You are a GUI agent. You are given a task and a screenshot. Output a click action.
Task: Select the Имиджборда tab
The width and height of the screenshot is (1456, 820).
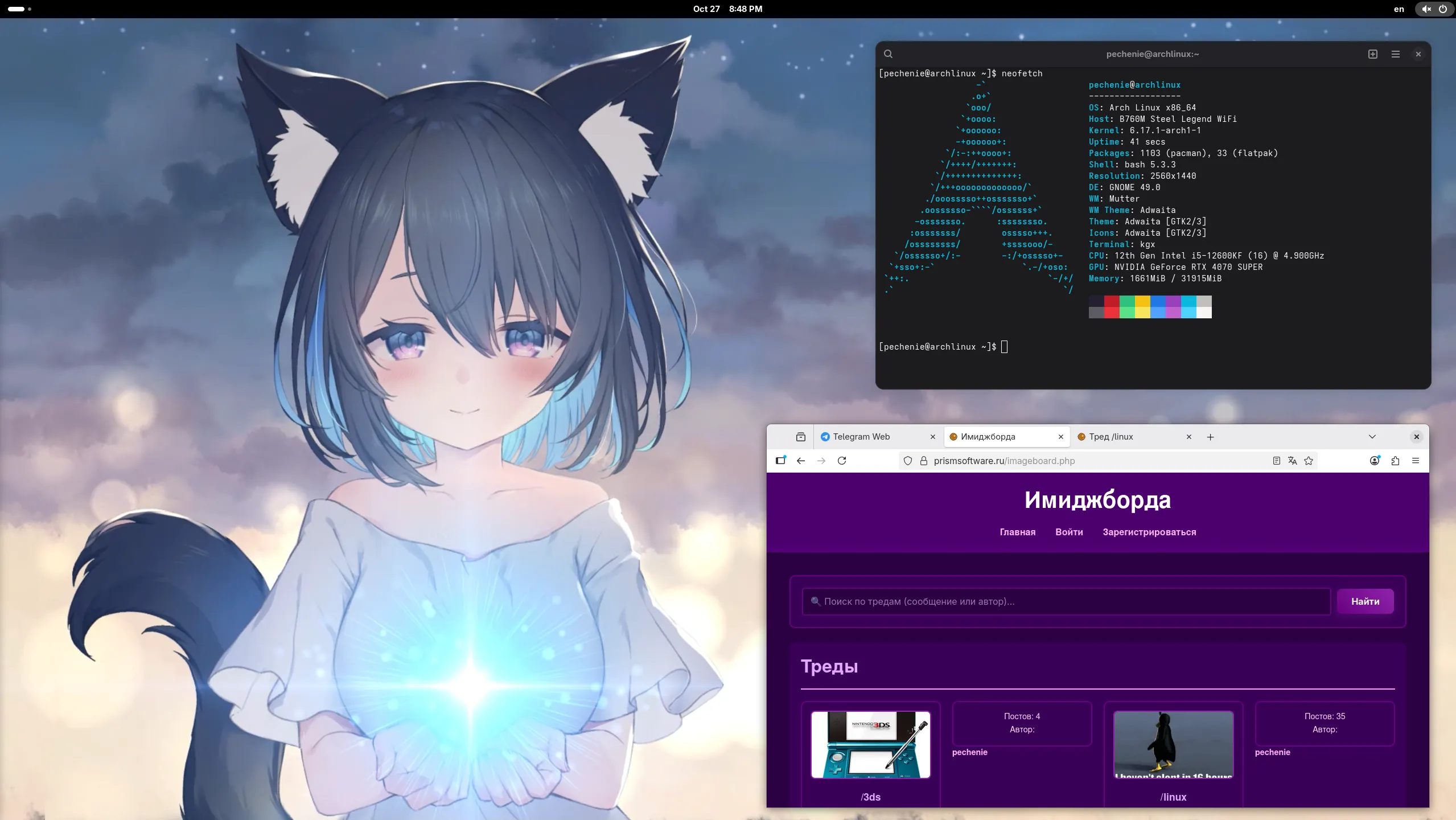click(1006, 437)
